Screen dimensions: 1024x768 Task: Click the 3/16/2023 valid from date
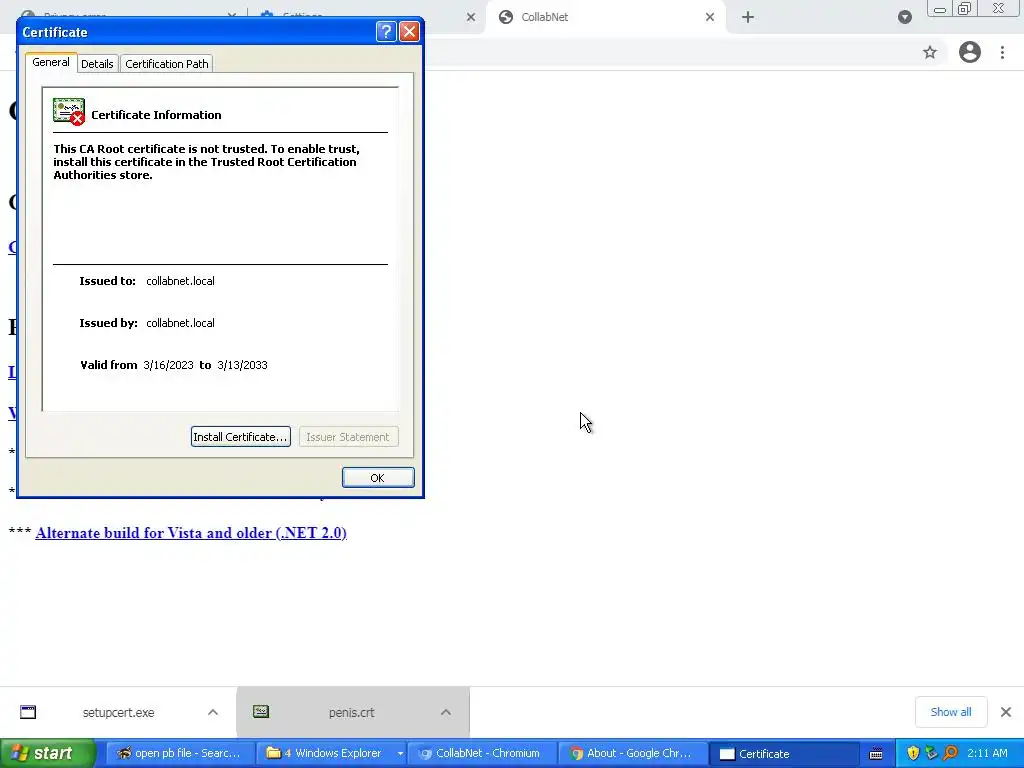[168, 365]
